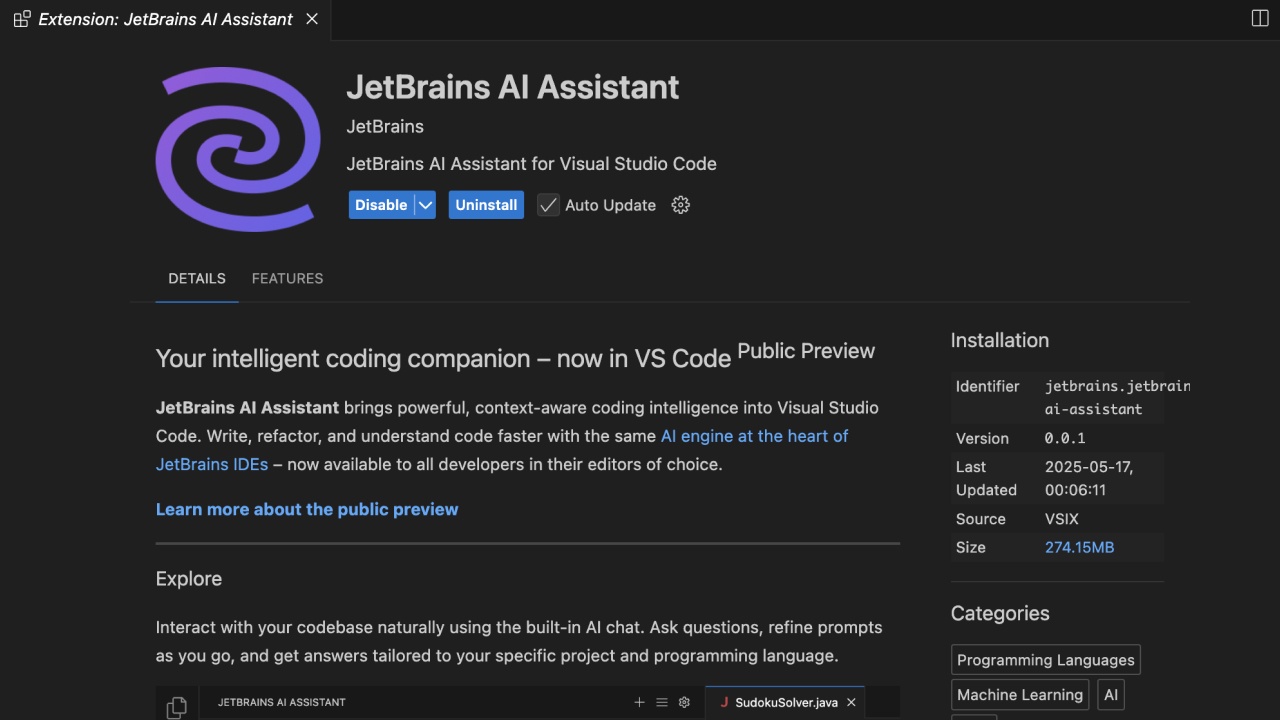Uncheck the Auto Update checkbox
This screenshot has width=1280, height=720.
click(548, 204)
